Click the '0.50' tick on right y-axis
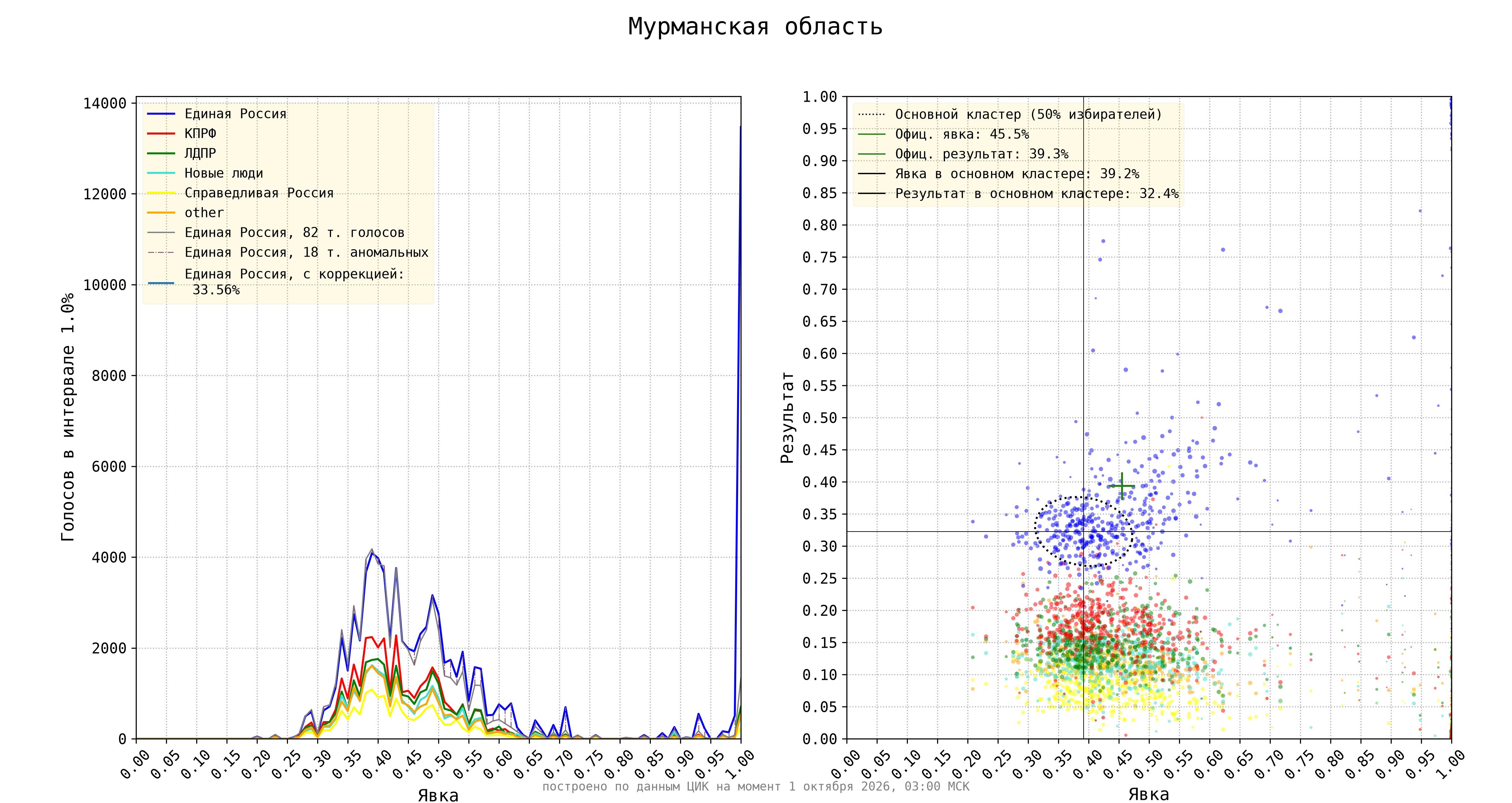This screenshot has width=1512, height=803. click(x=819, y=418)
